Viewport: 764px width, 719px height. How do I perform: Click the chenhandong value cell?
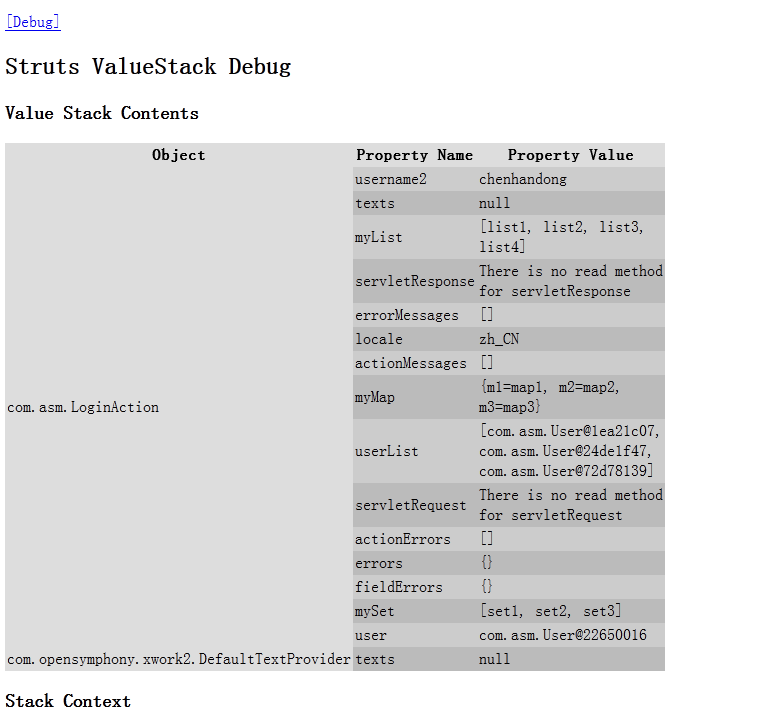click(523, 179)
